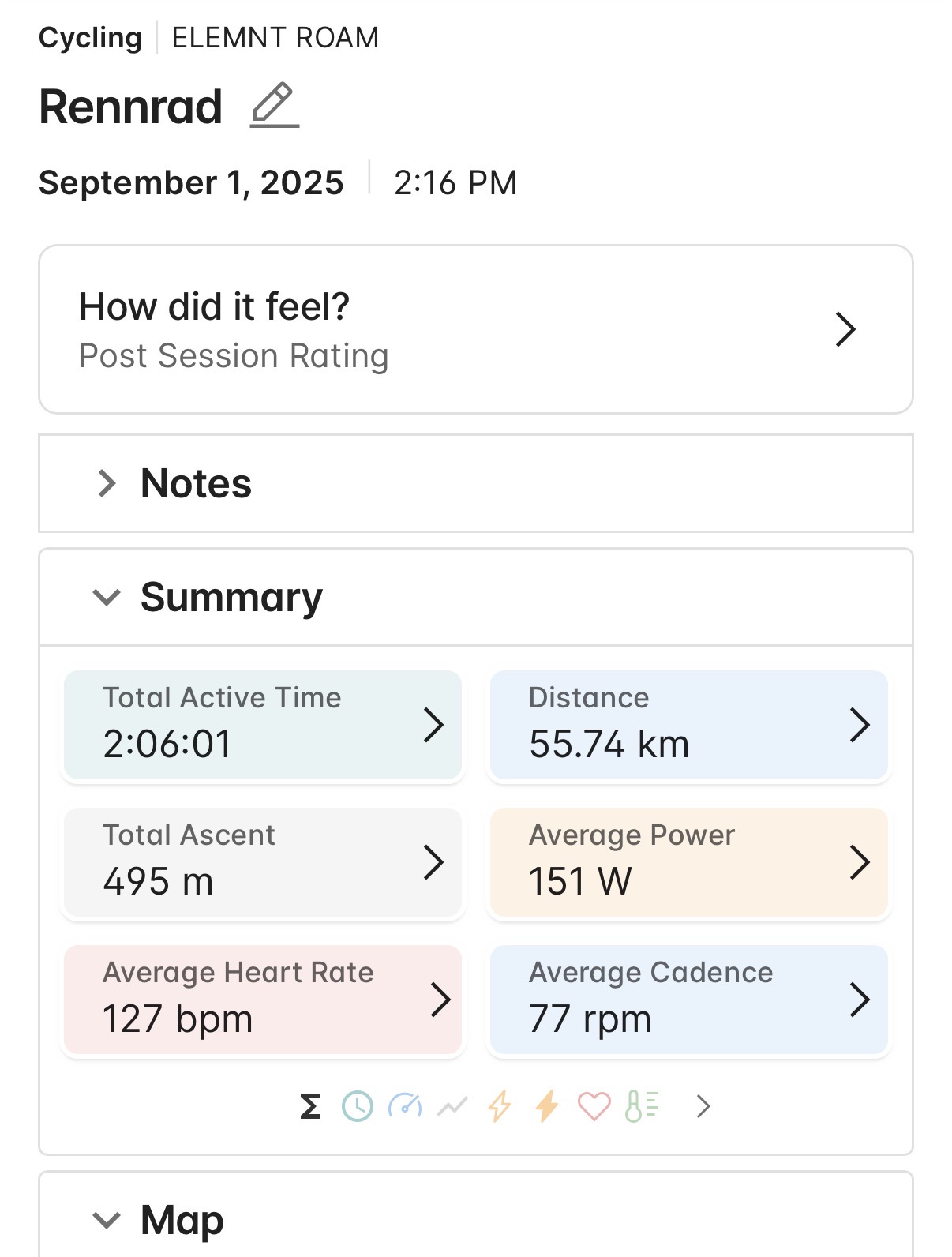
Task: Select the heart rate metrics icon
Action: point(594,1106)
